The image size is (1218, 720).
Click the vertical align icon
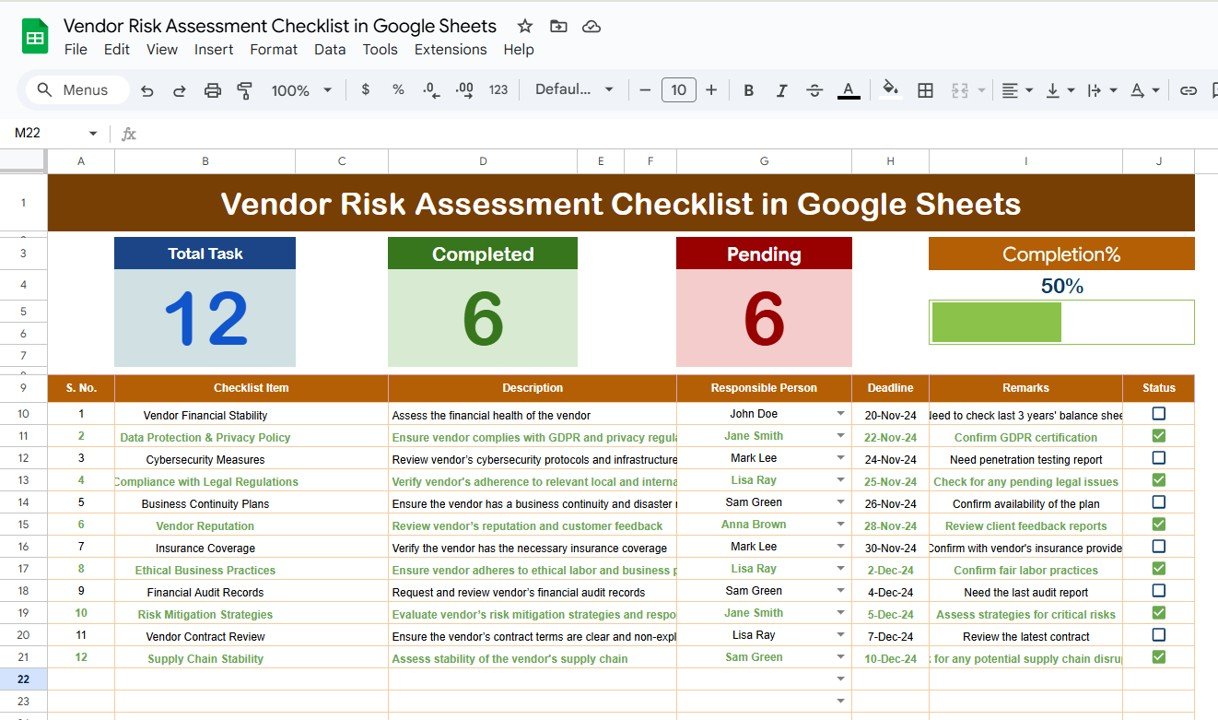[1052, 90]
